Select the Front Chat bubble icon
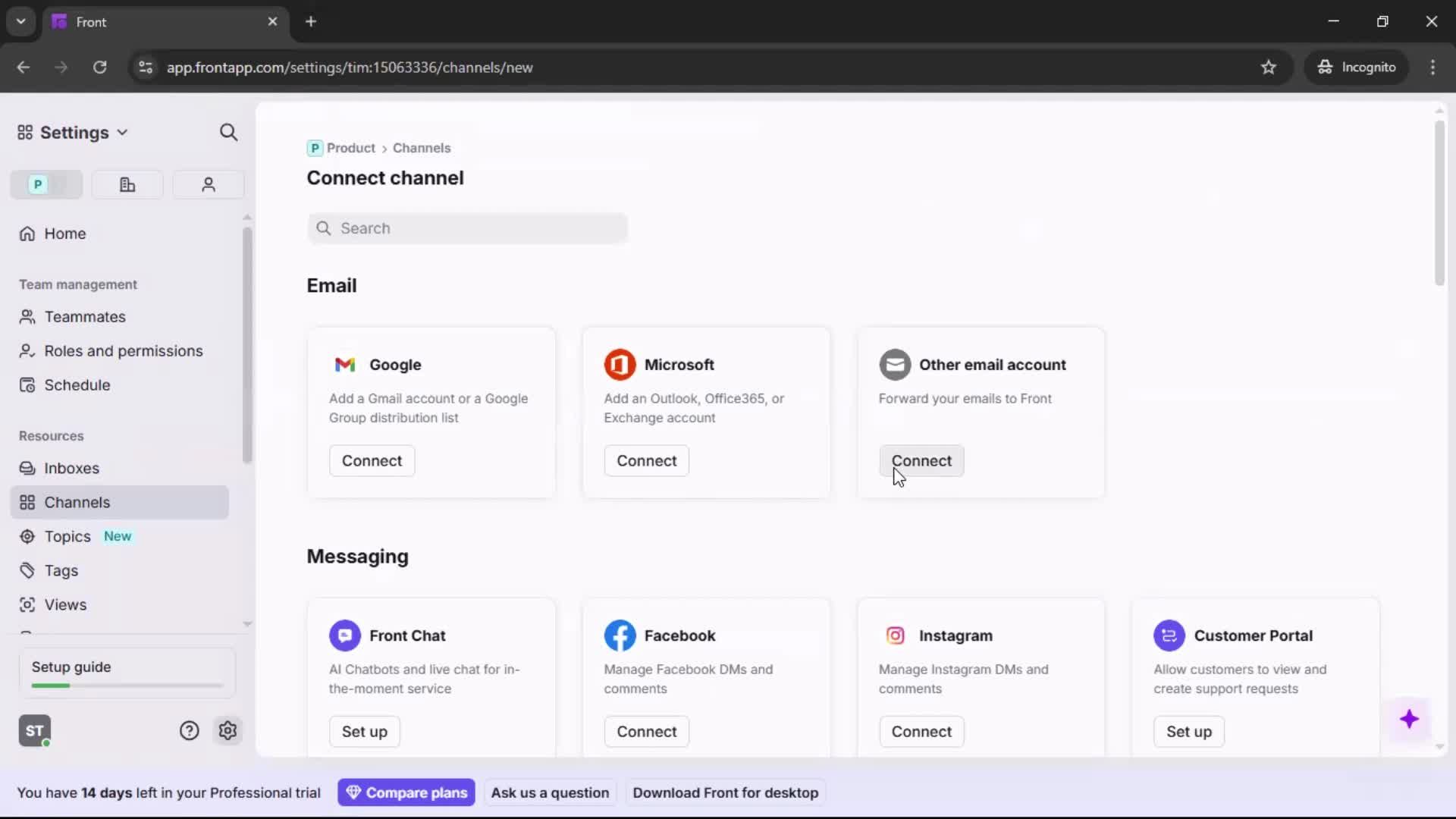The height and width of the screenshot is (819, 1456). pyautogui.click(x=345, y=635)
